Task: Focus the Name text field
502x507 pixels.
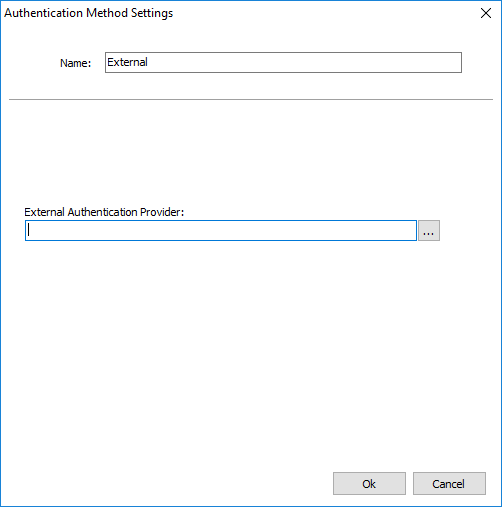Action: [x=283, y=62]
